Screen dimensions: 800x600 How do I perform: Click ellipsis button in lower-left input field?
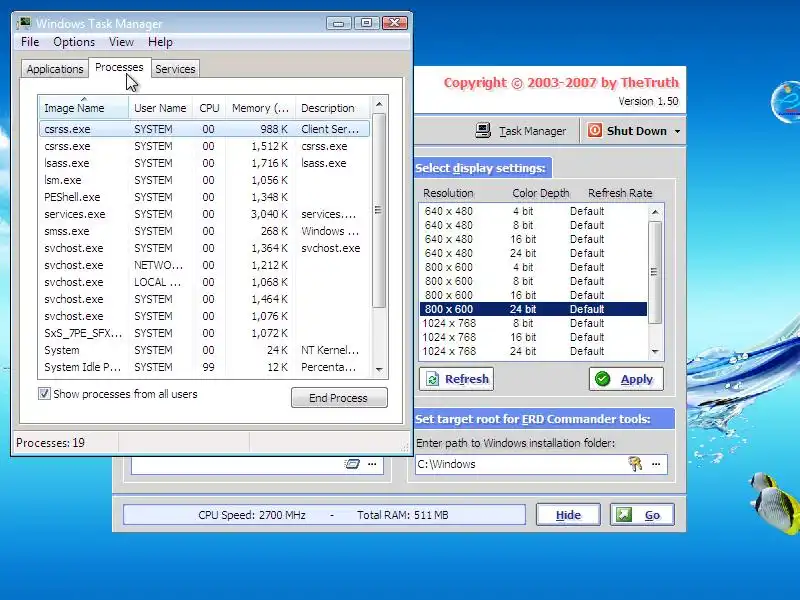pyautogui.click(x=372, y=464)
